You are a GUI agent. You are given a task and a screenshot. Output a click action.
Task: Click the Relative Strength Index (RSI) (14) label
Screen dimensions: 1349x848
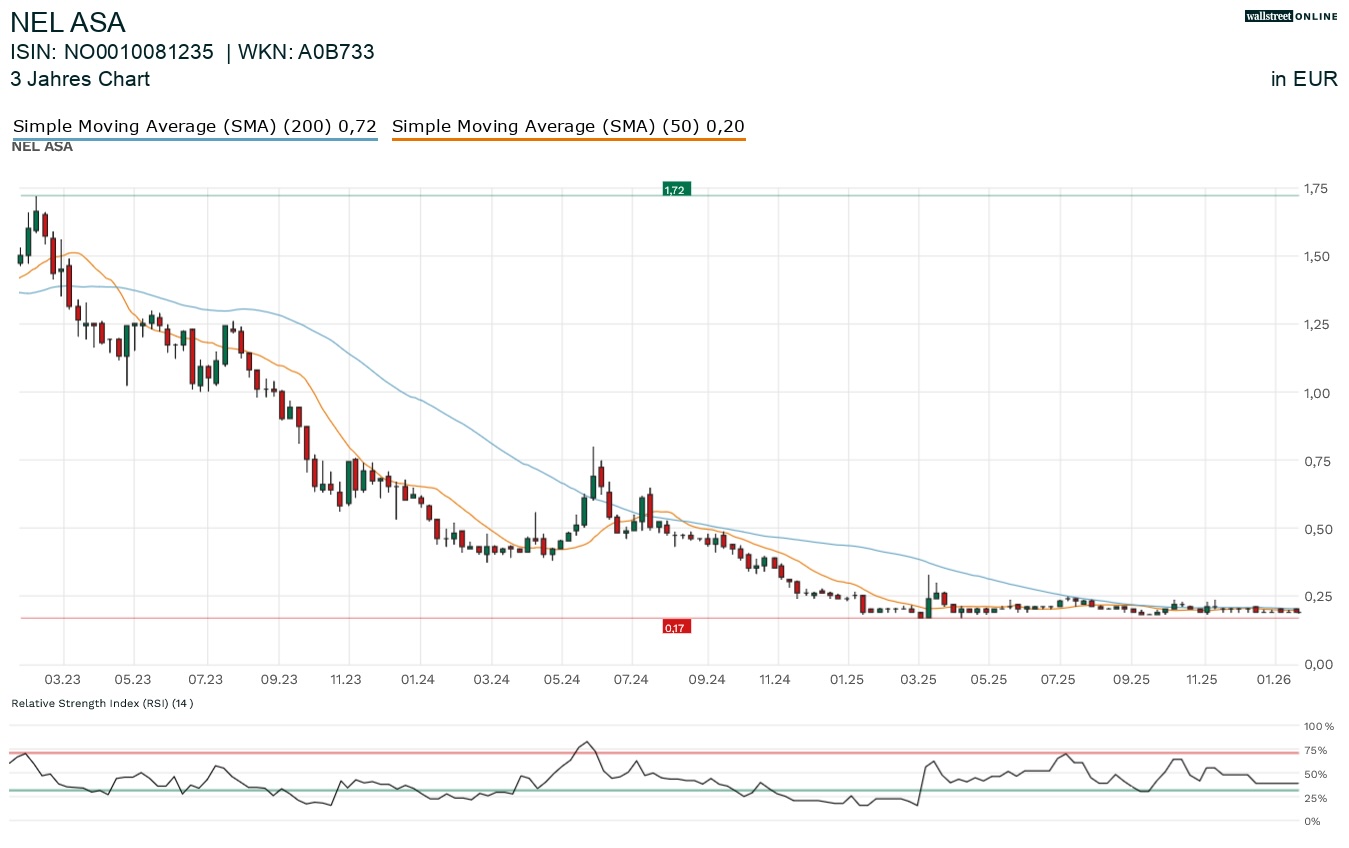[x=102, y=703]
